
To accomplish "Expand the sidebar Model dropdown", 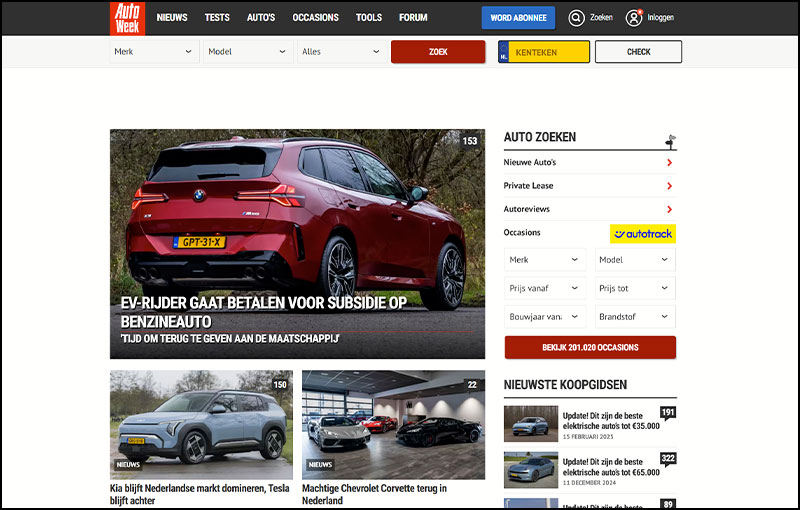I will click(635, 260).
